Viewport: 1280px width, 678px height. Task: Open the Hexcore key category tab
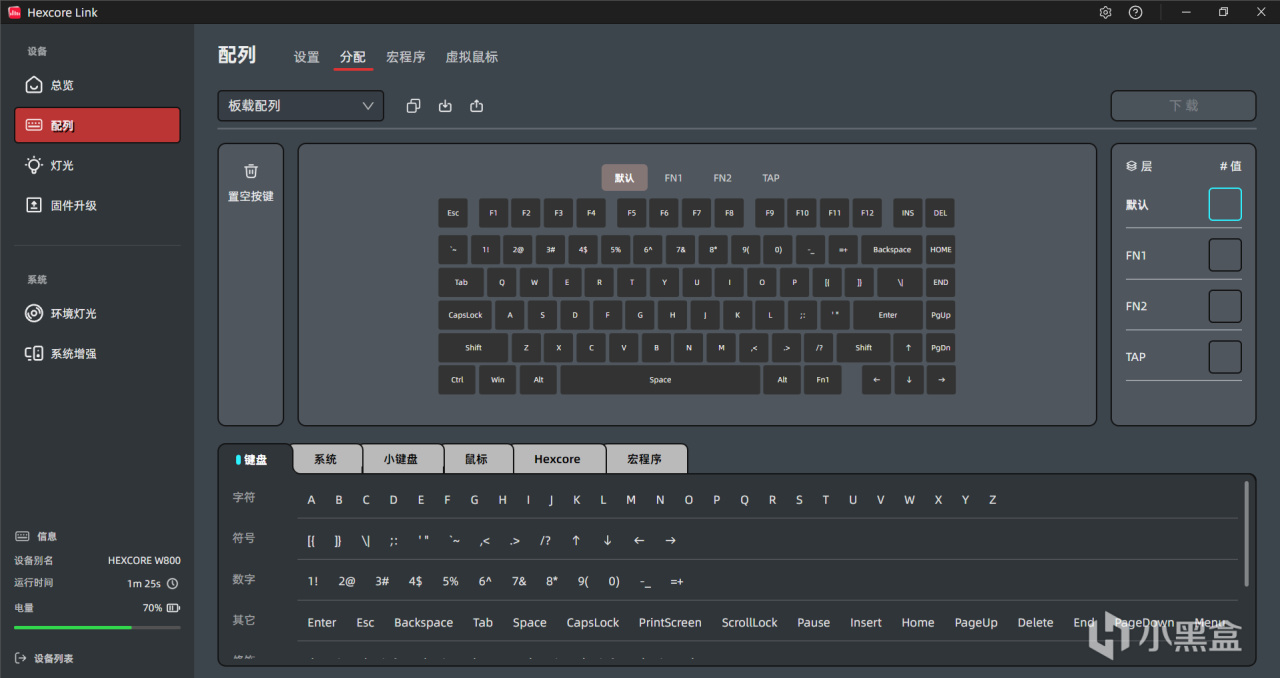(x=558, y=459)
